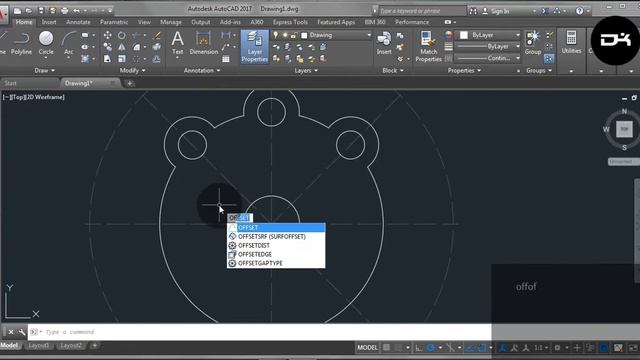The height and width of the screenshot is (360, 640).
Task: Insert a Table from Annotation panel
Action: (x=226, y=59)
